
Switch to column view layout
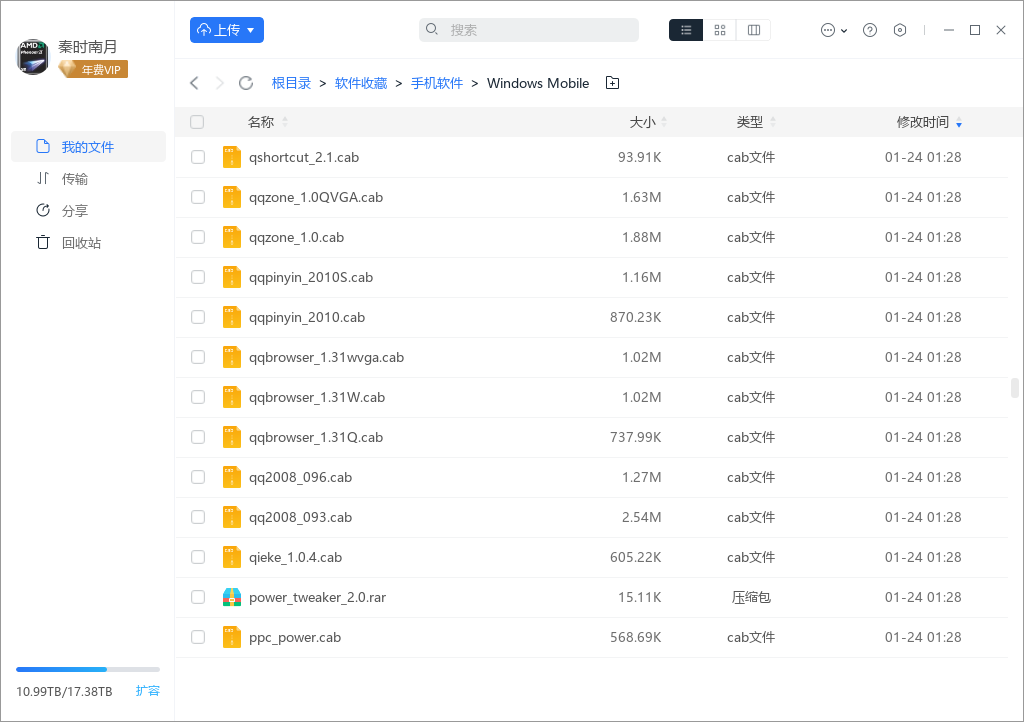click(x=753, y=30)
